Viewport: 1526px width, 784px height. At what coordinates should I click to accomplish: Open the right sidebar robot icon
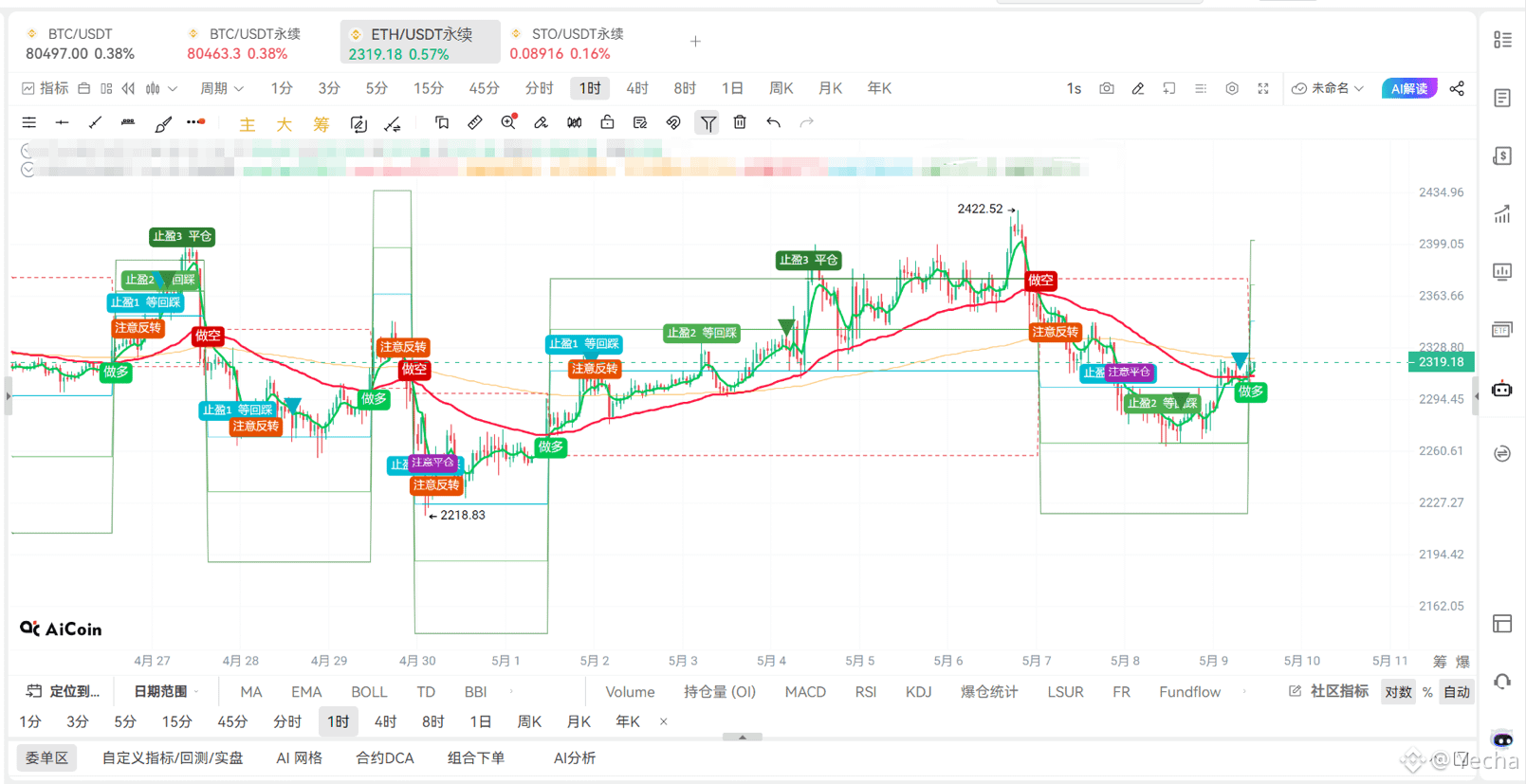1502,389
